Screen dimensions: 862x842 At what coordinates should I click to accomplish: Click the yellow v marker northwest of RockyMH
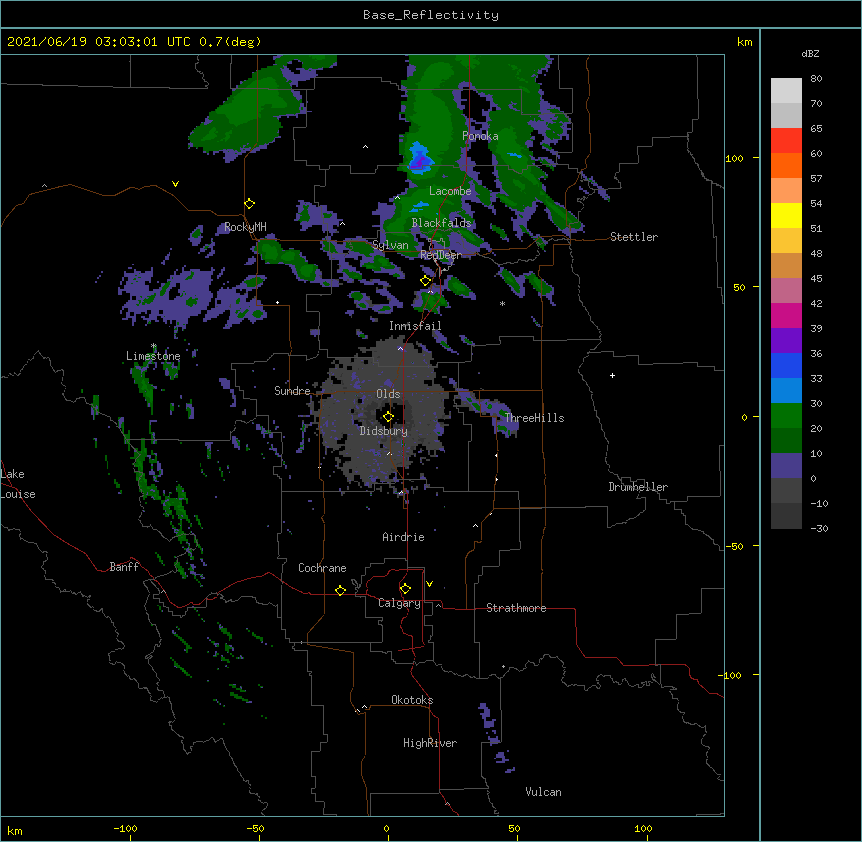click(x=175, y=184)
